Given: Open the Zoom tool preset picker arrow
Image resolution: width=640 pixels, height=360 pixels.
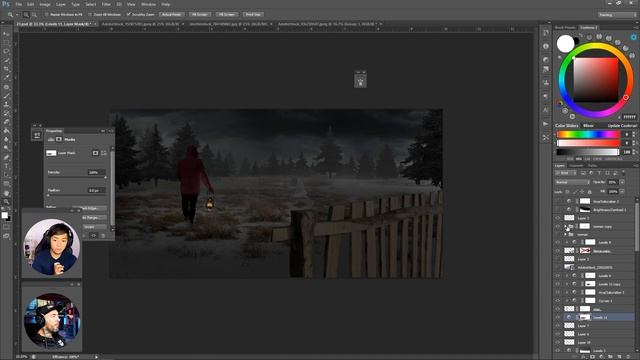Looking at the screenshot, I should coord(17,15).
